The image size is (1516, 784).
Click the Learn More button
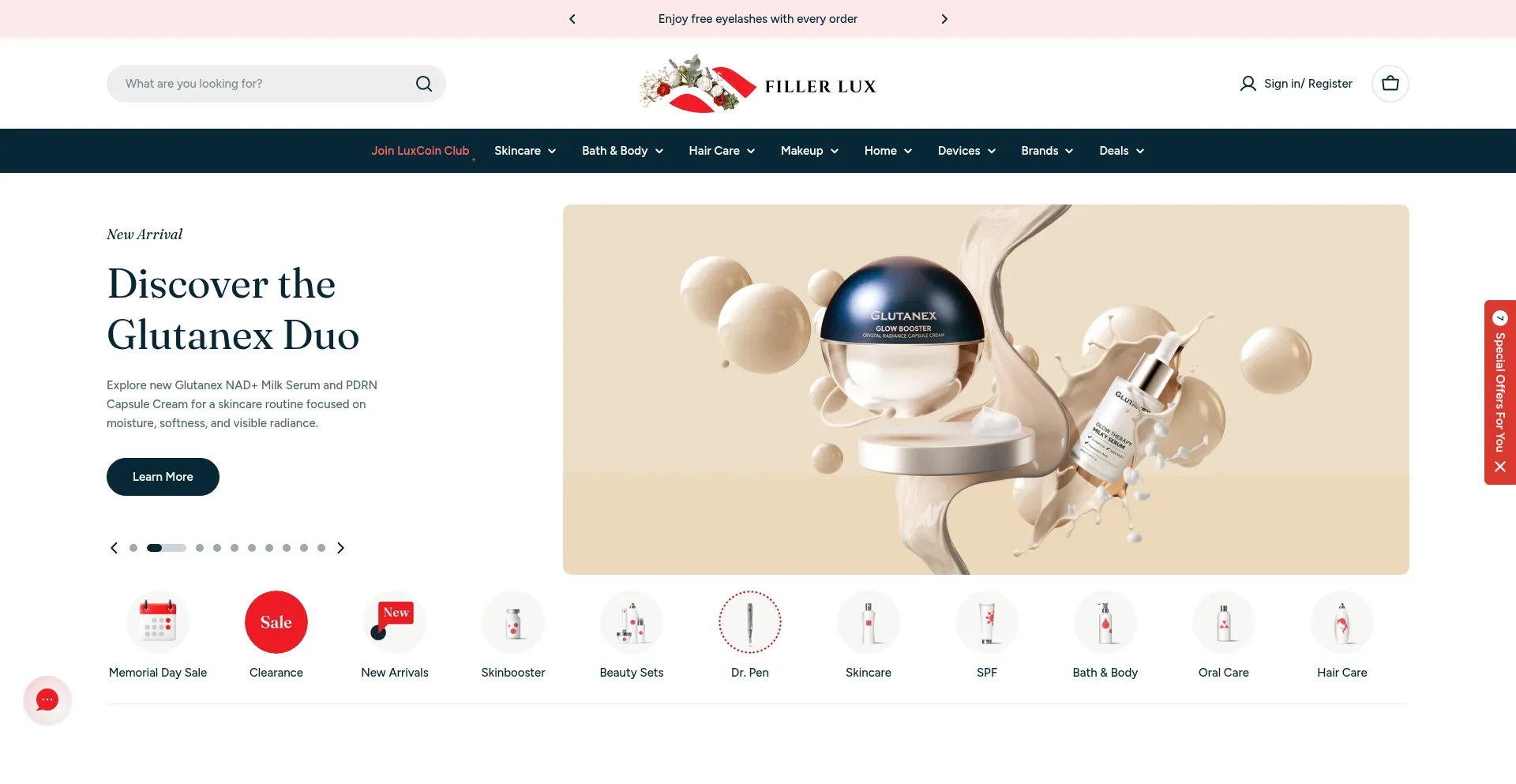pos(163,477)
